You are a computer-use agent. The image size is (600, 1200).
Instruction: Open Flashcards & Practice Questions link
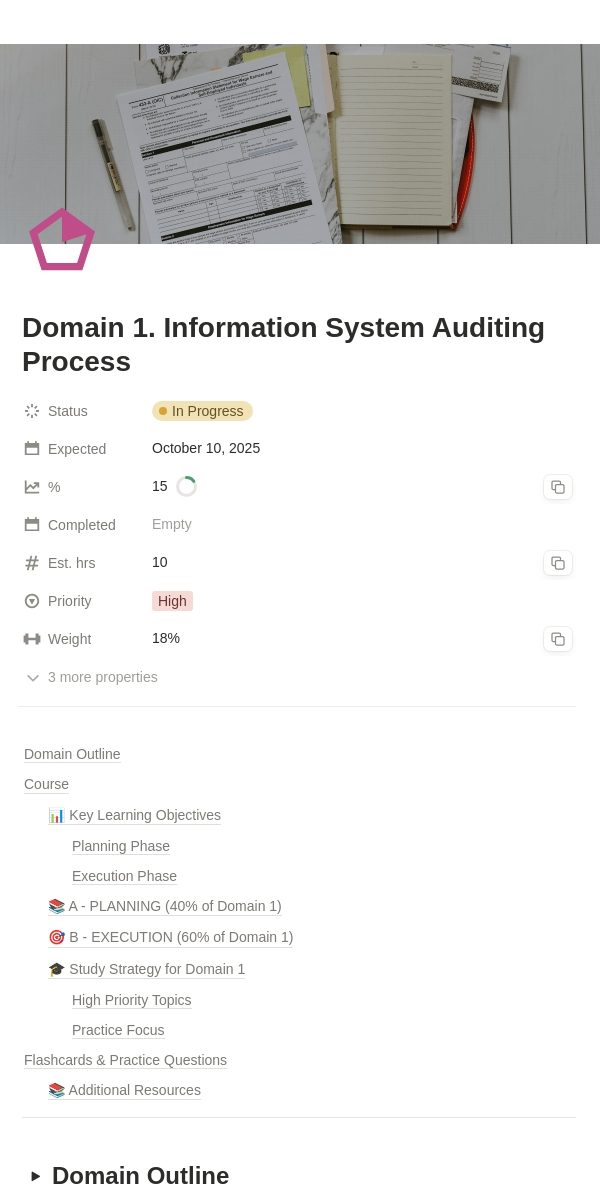click(x=125, y=1060)
